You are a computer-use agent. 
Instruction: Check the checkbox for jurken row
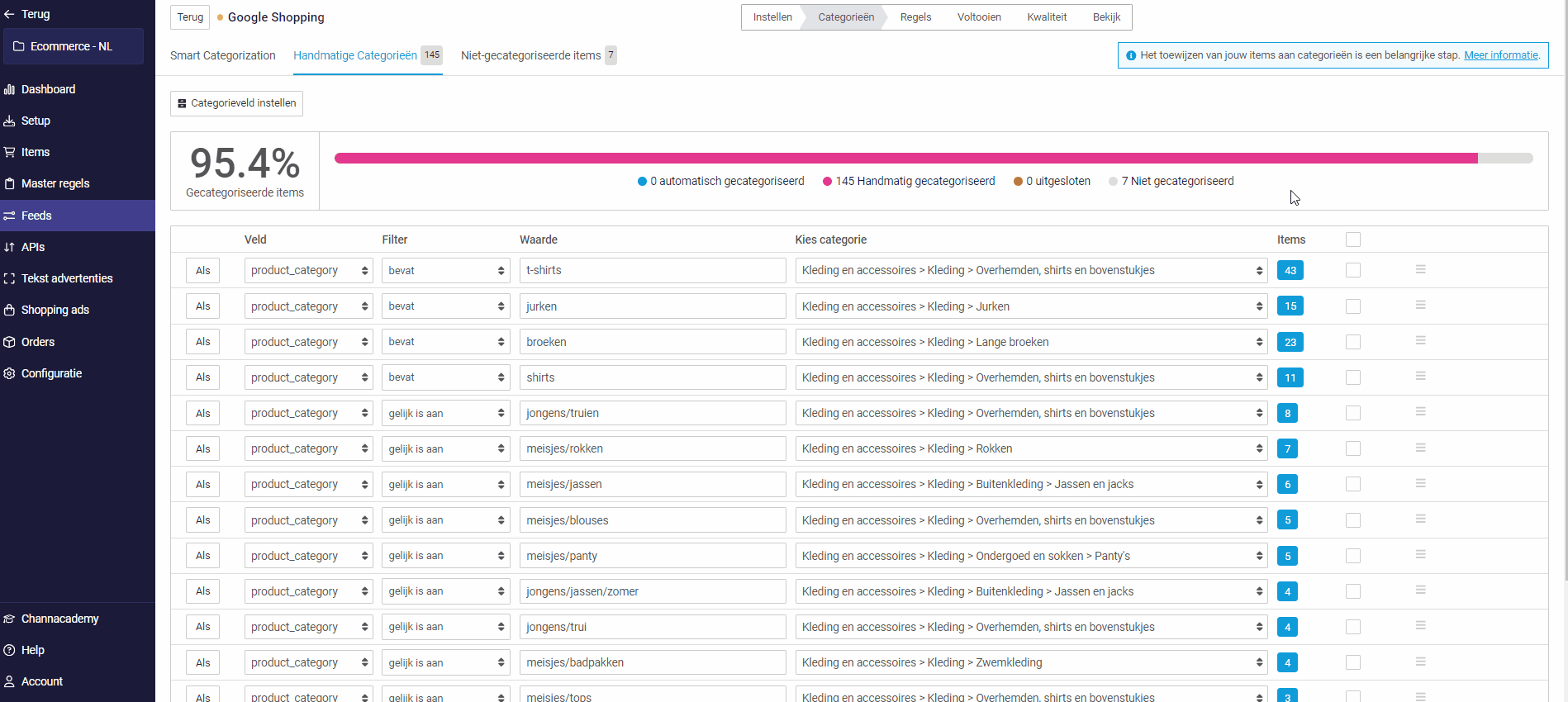(x=1353, y=306)
